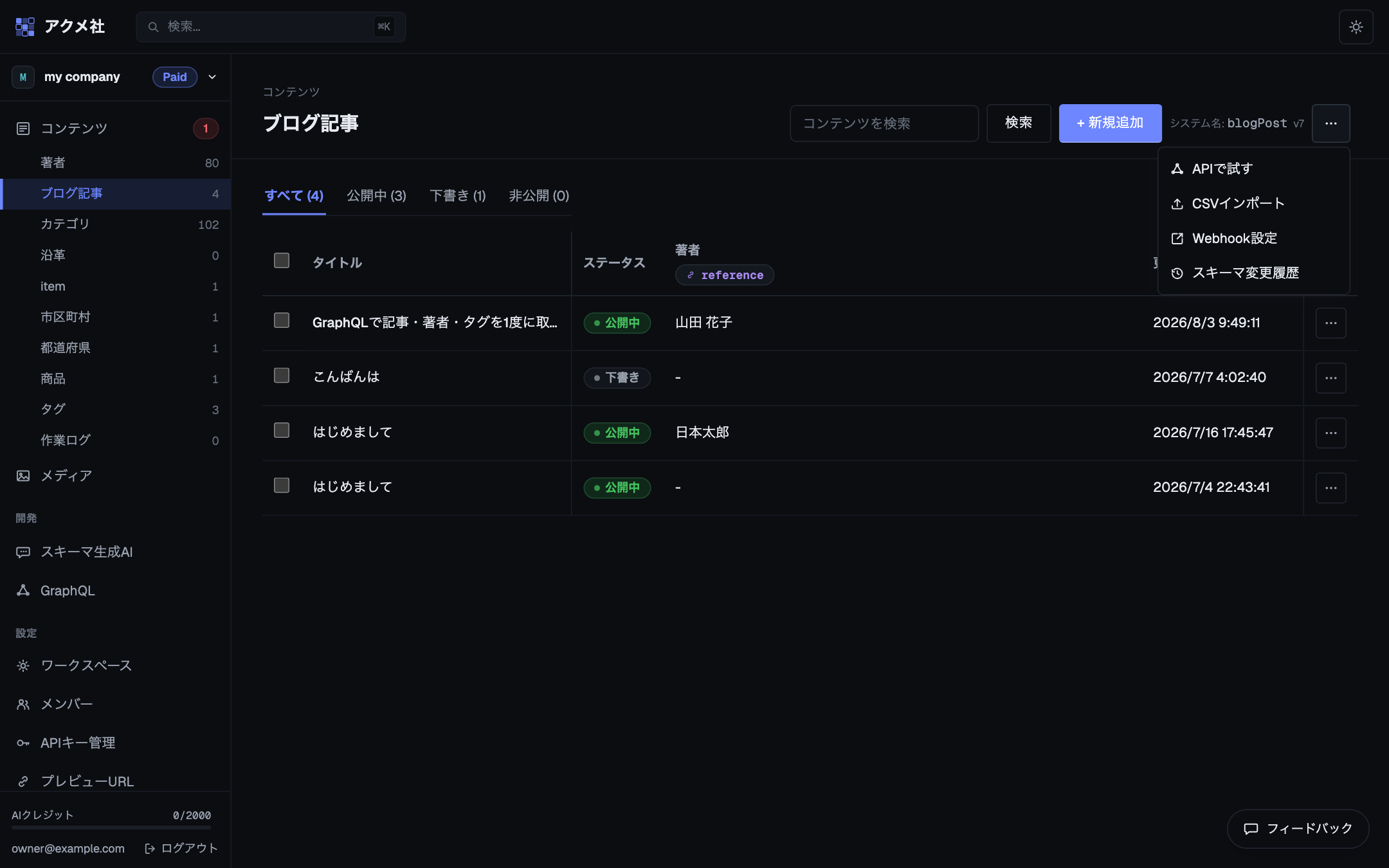Toggle the light/dark theme sun icon
The width and height of the screenshot is (1389, 868).
1356,27
